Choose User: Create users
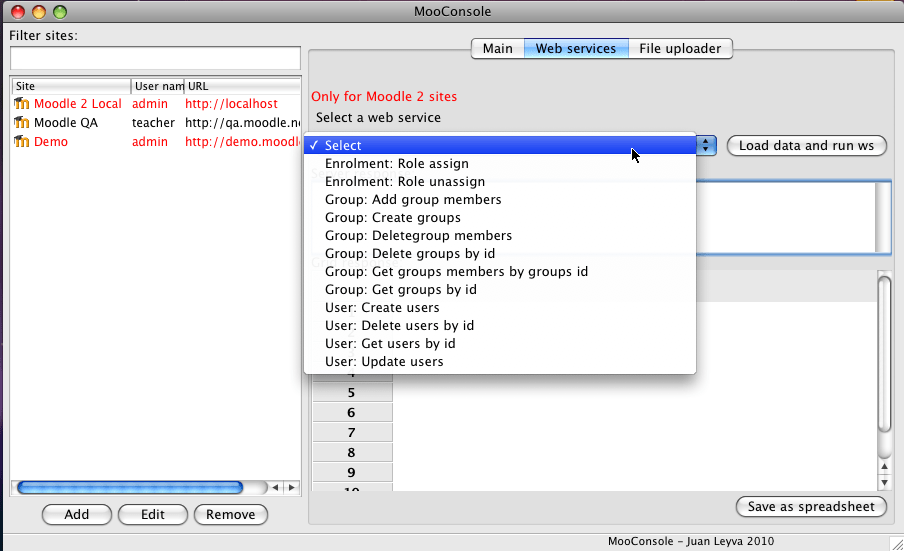This screenshot has height=551, width=904. click(500, 307)
